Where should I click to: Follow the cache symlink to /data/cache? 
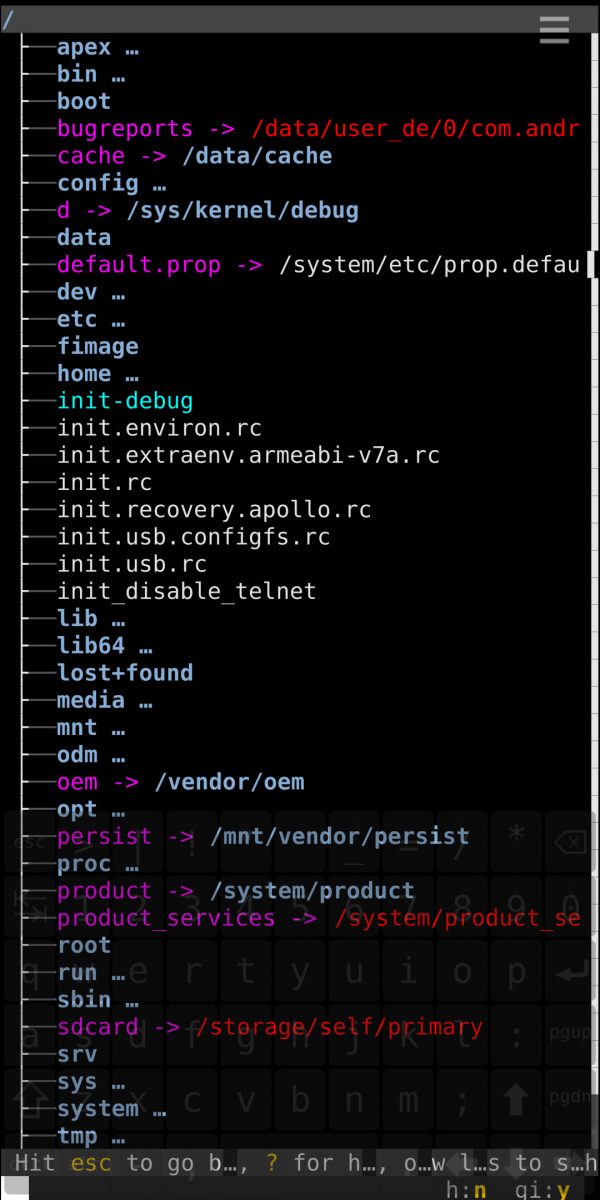click(90, 156)
